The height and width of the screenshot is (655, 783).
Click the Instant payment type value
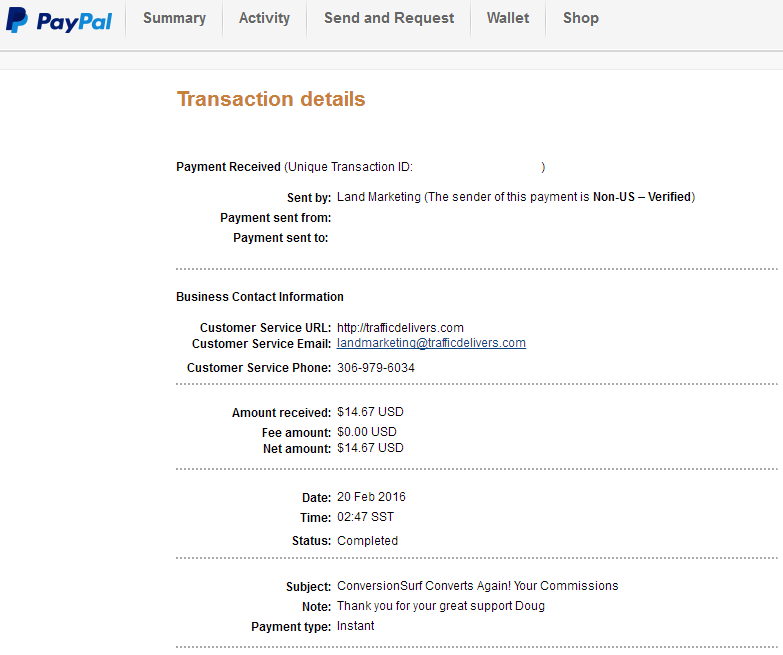click(x=356, y=626)
